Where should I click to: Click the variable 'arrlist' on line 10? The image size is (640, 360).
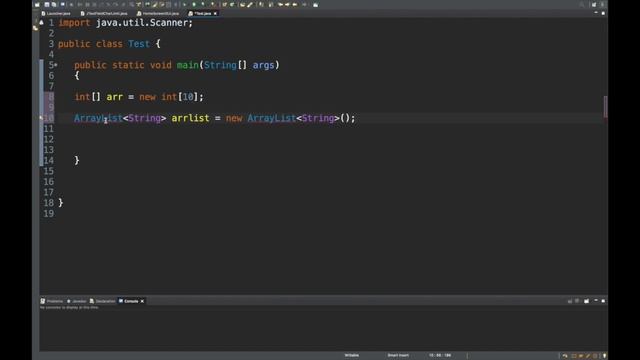point(190,118)
